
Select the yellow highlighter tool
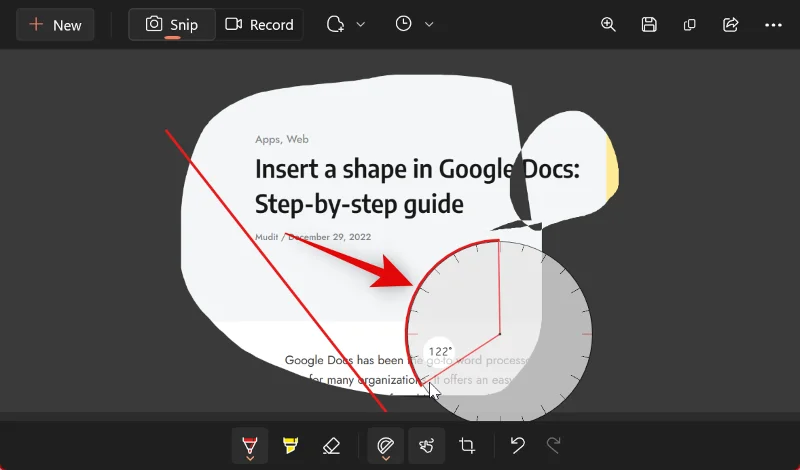[x=291, y=445]
